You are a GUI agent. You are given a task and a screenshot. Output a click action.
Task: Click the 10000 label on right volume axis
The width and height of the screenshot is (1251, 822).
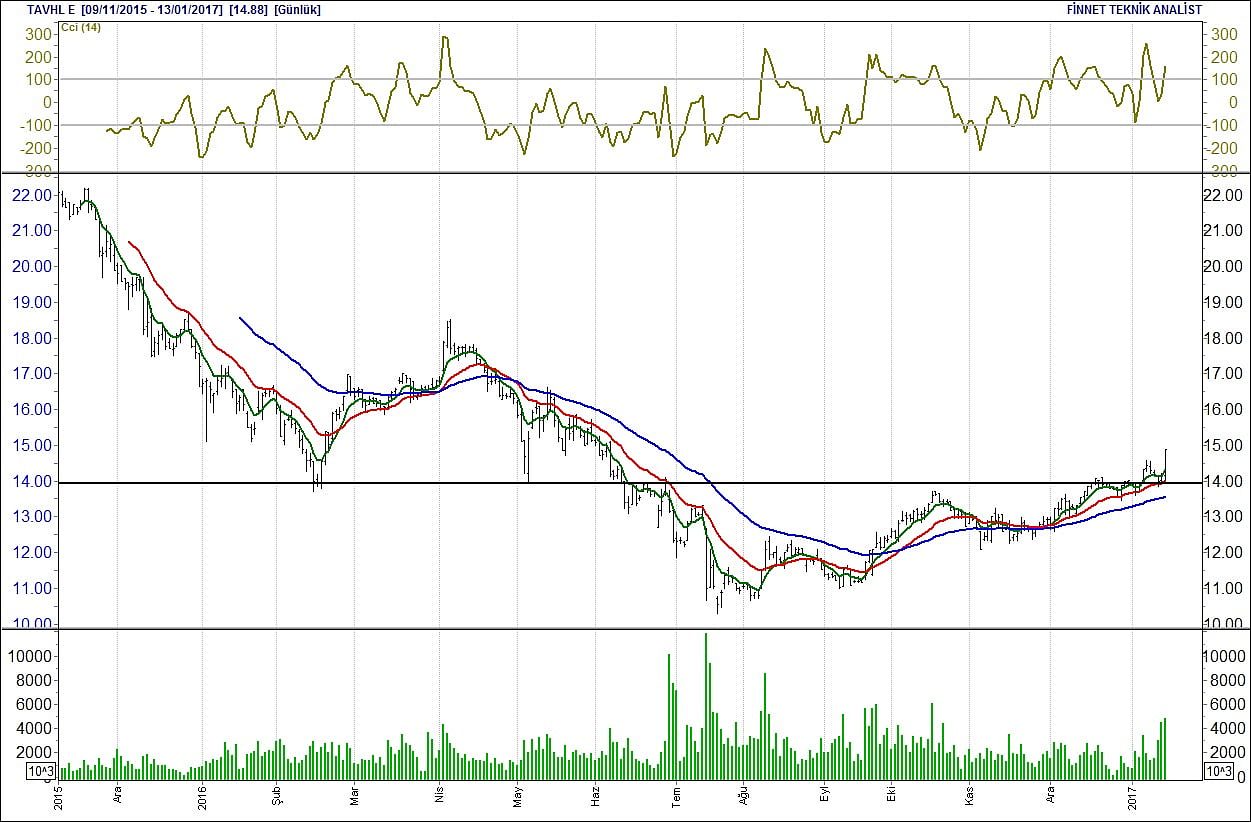click(1223, 656)
